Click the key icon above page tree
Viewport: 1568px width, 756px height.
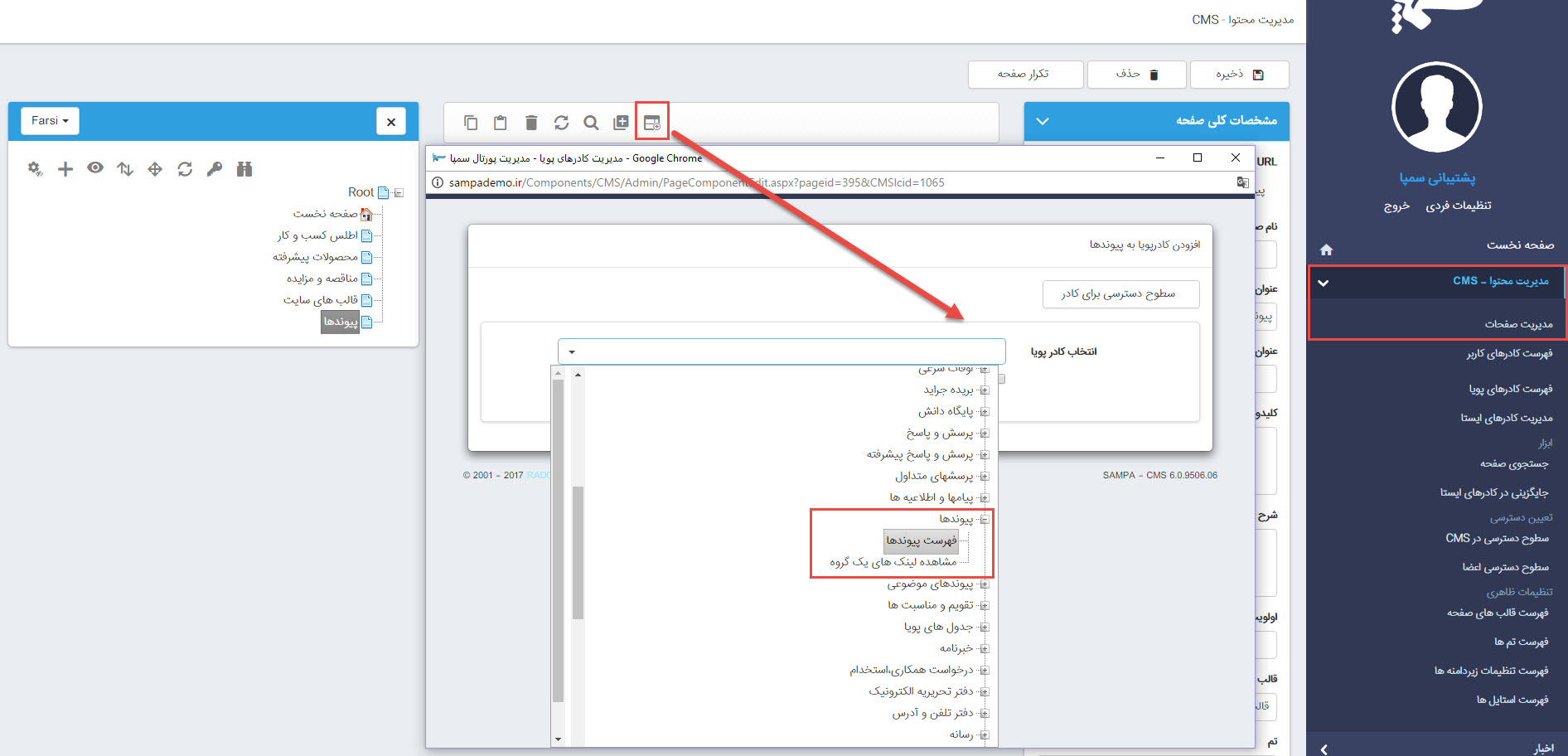point(215,169)
